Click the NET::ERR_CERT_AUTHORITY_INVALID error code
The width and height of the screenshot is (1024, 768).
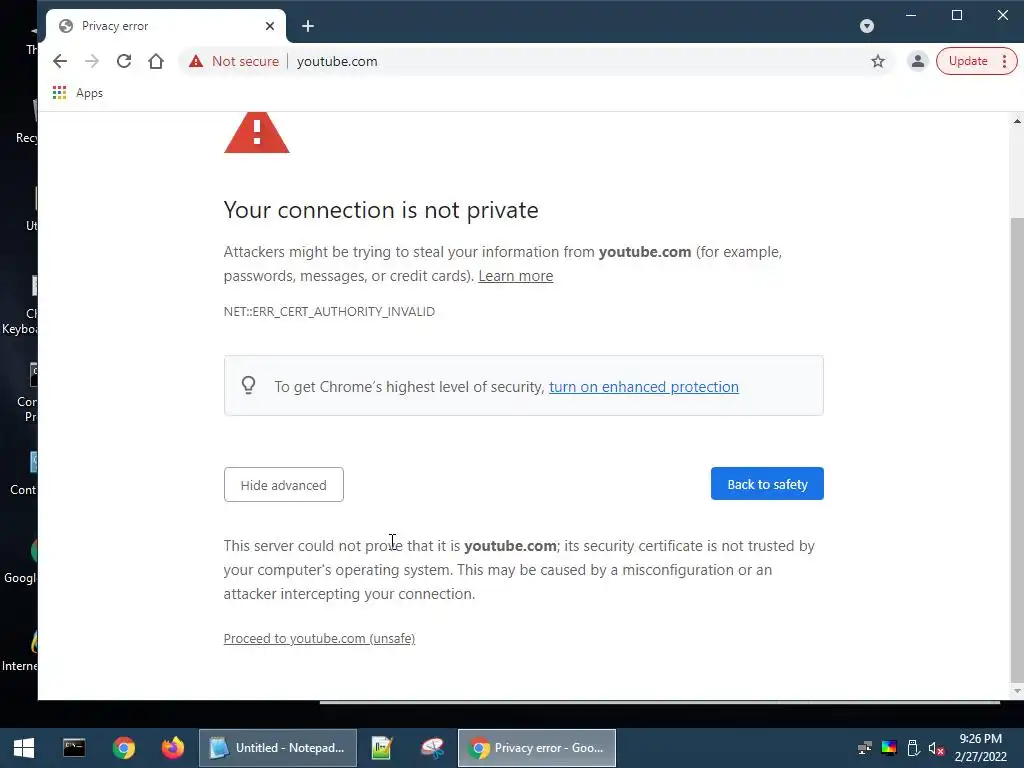329,312
